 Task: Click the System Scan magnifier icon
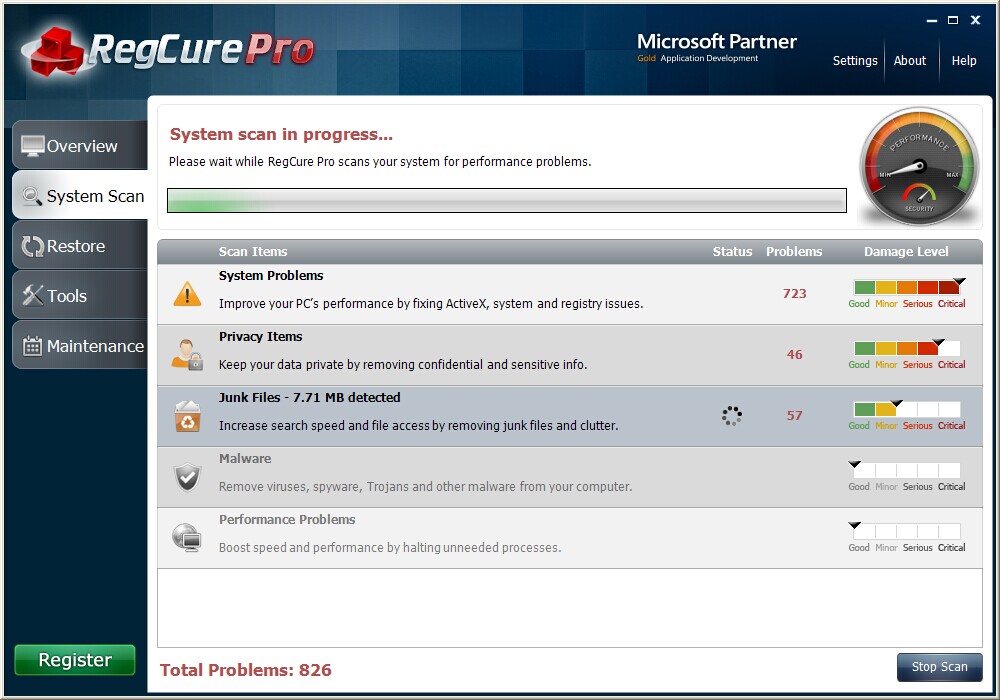click(32, 196)
